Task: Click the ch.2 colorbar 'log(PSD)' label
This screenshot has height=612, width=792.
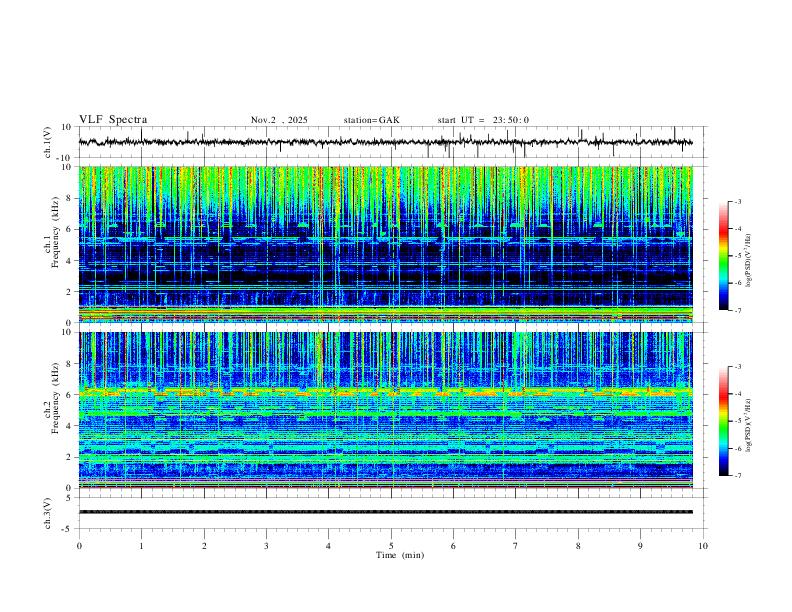Action: 748,425
